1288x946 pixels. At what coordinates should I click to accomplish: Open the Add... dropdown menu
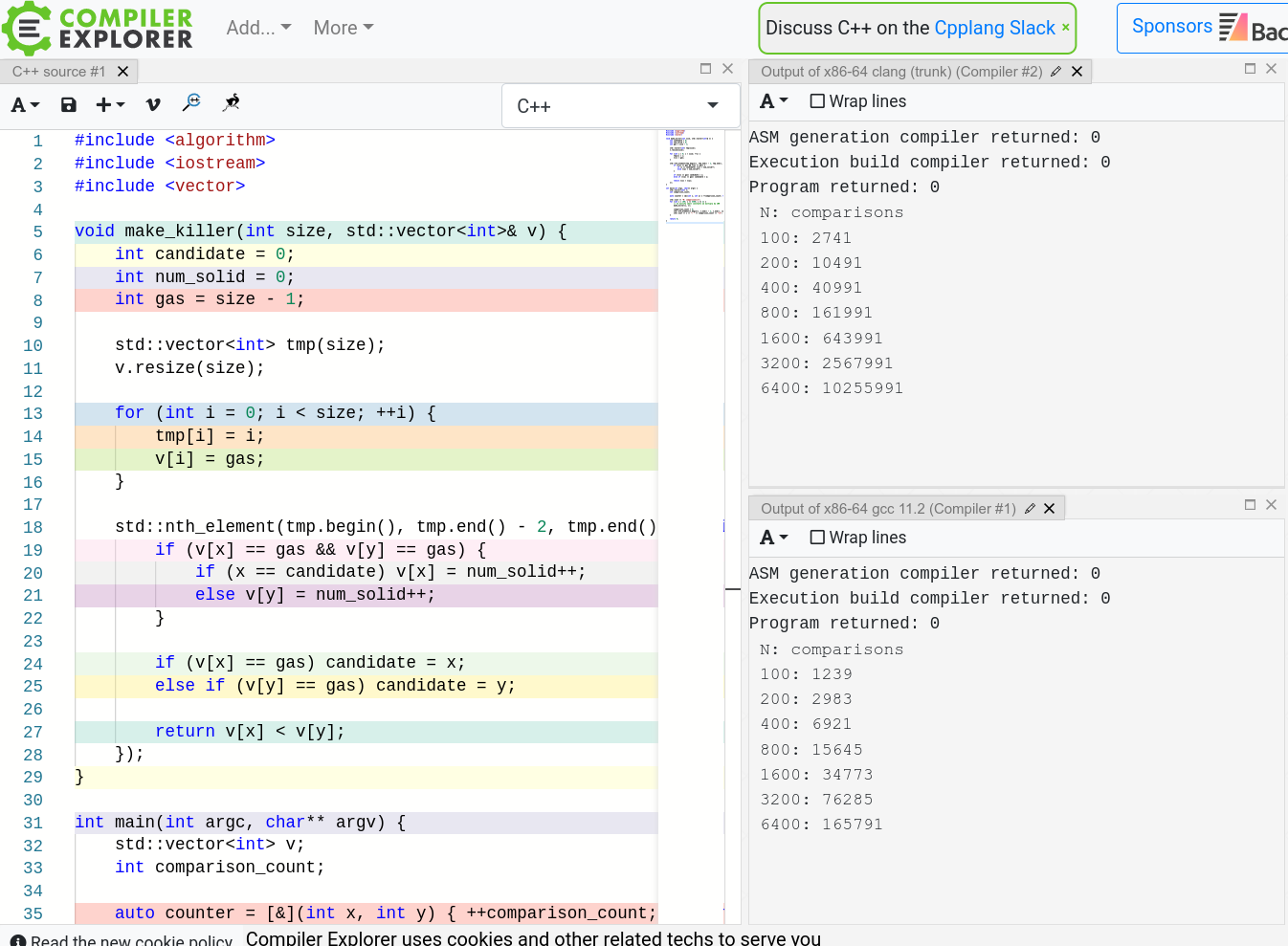click(258, 28)
